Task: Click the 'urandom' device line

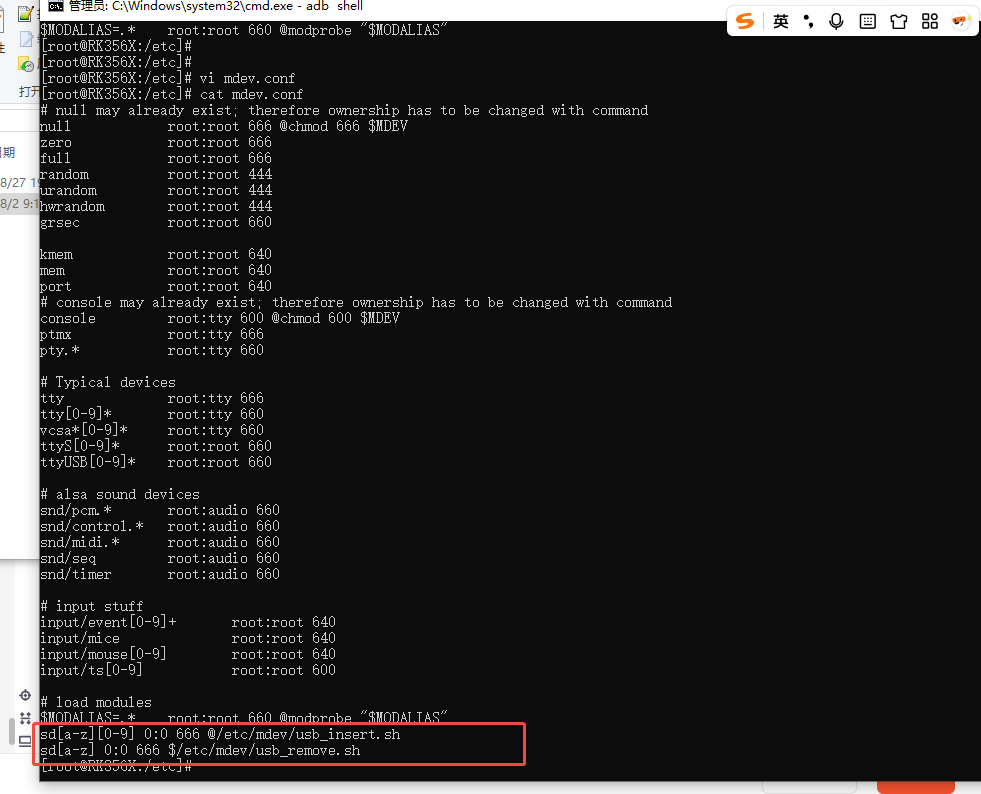Action: click(156, 190)
